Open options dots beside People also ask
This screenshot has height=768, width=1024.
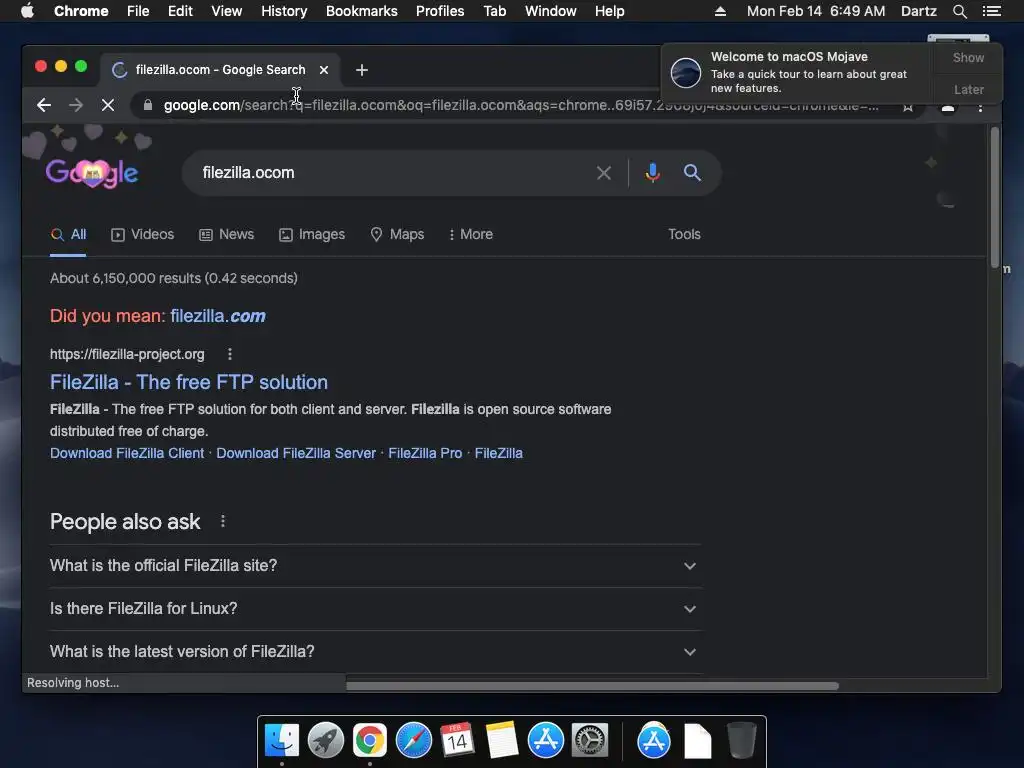pos(223,521)
